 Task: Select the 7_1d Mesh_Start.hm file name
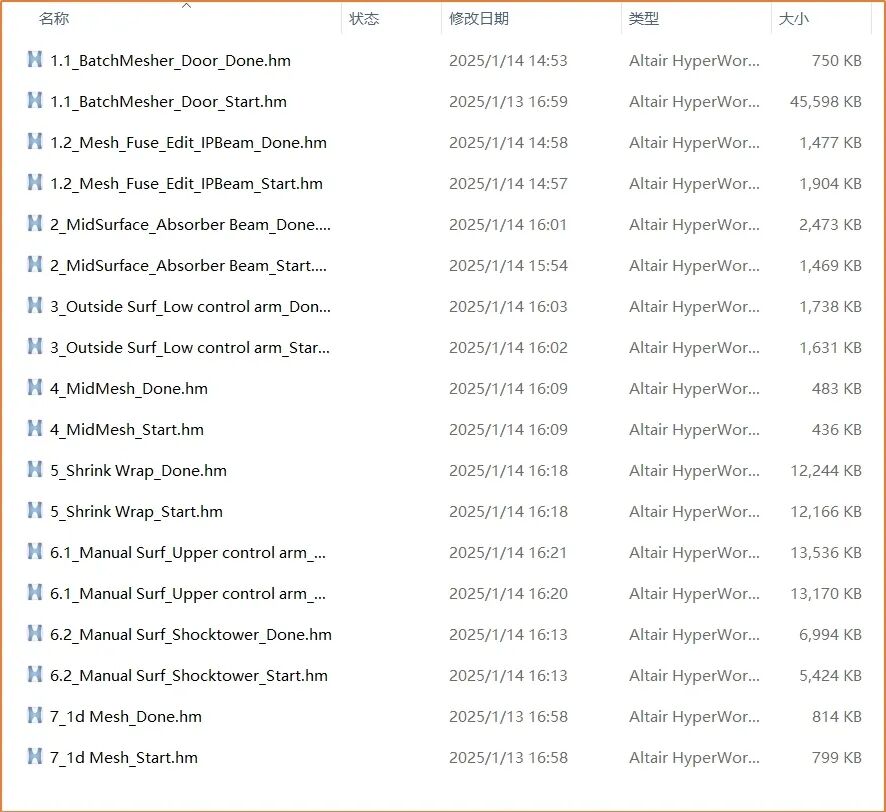[124, 757]
